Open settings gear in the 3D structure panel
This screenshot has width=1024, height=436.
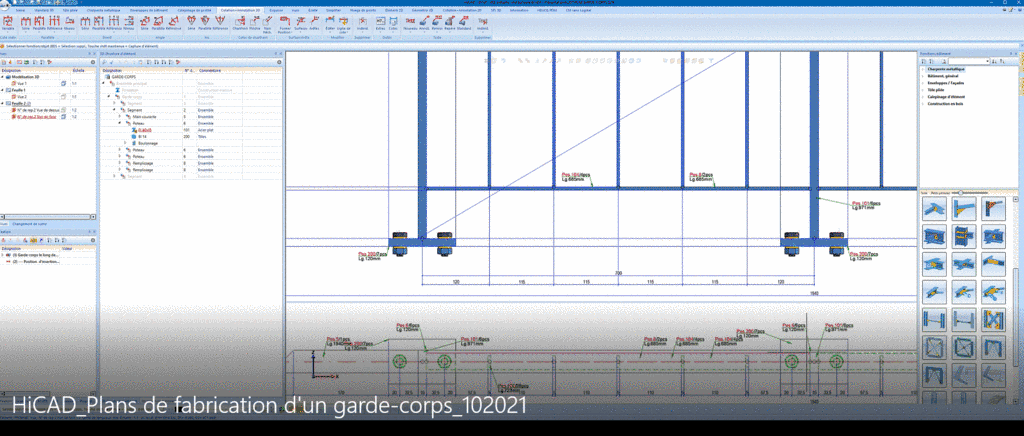(279, 61)
